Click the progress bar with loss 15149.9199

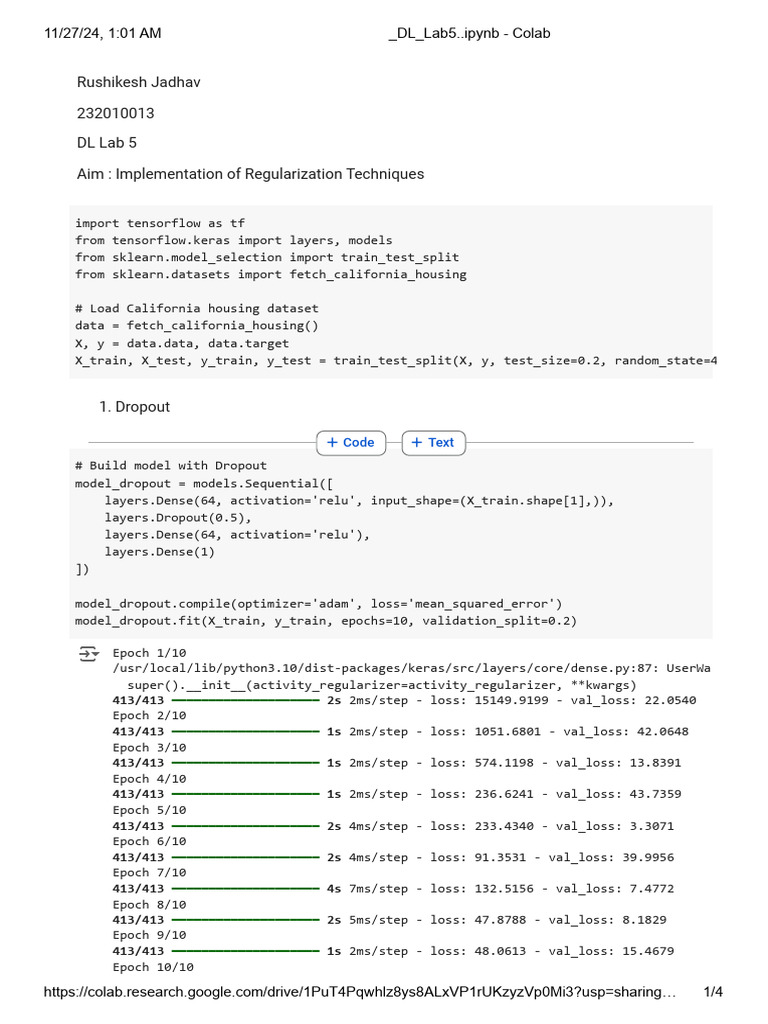click(246, 701)
